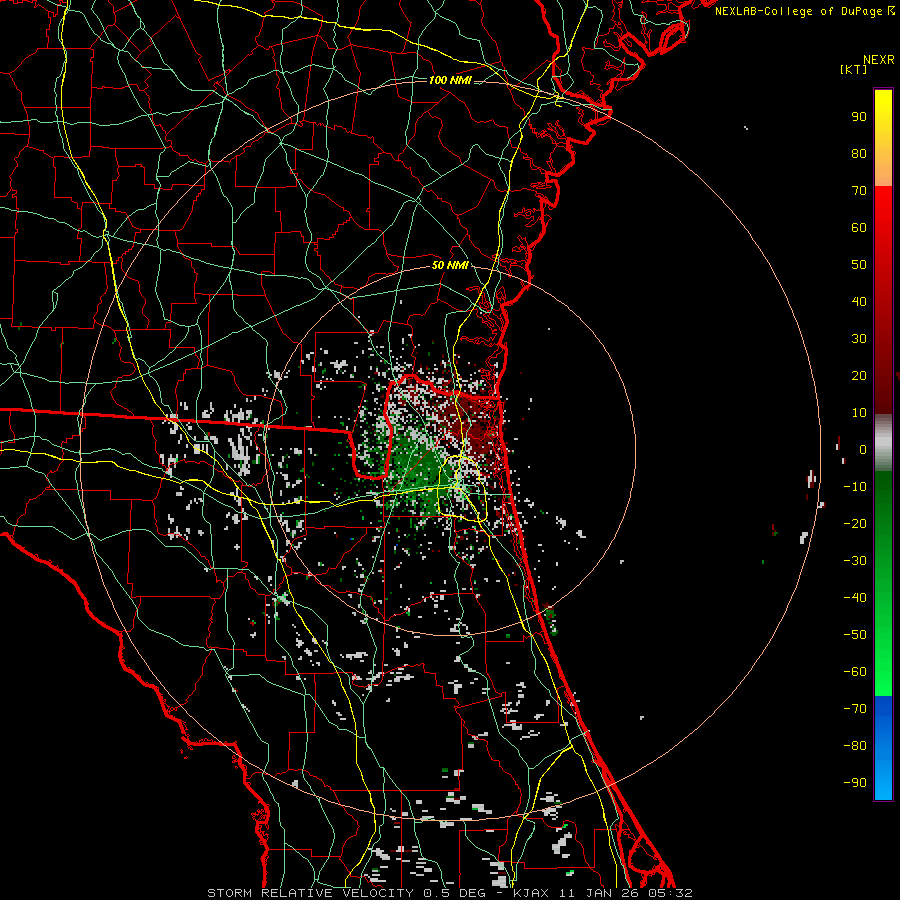Click the bright green segment of the color bar
Image resolution: width=900 pixels, height=900 pixels.
(883, 585)
